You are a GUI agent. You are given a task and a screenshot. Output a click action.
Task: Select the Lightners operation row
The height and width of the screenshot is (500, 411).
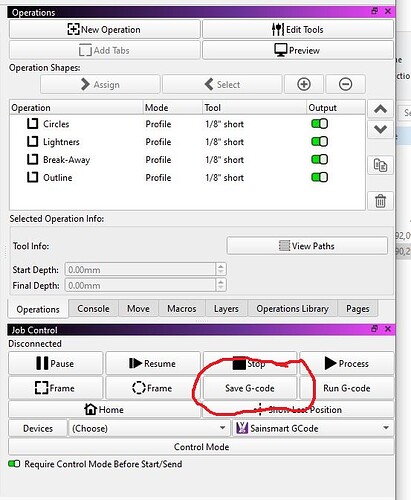187,142
